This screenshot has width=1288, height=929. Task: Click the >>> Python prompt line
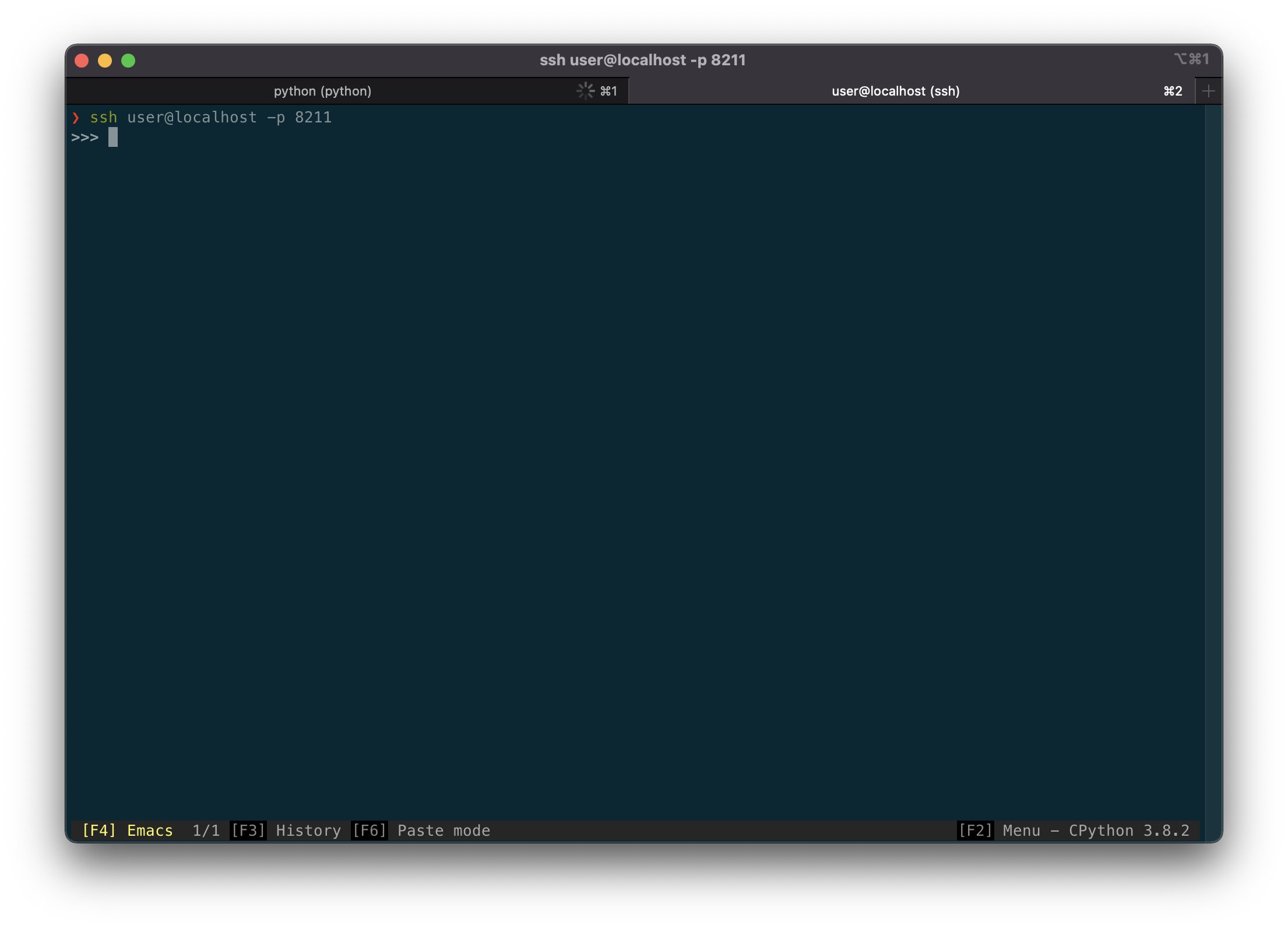pos(86,137)
